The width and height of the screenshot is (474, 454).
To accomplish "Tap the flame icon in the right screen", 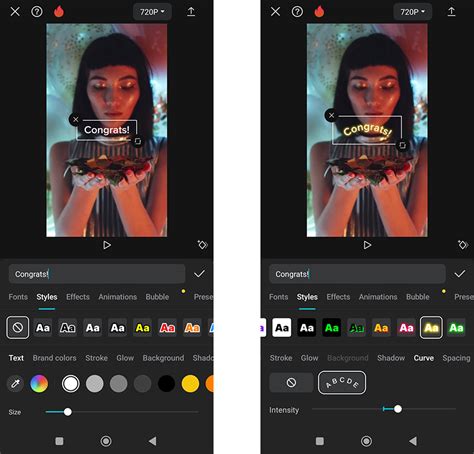I will [x=319, y=11].
